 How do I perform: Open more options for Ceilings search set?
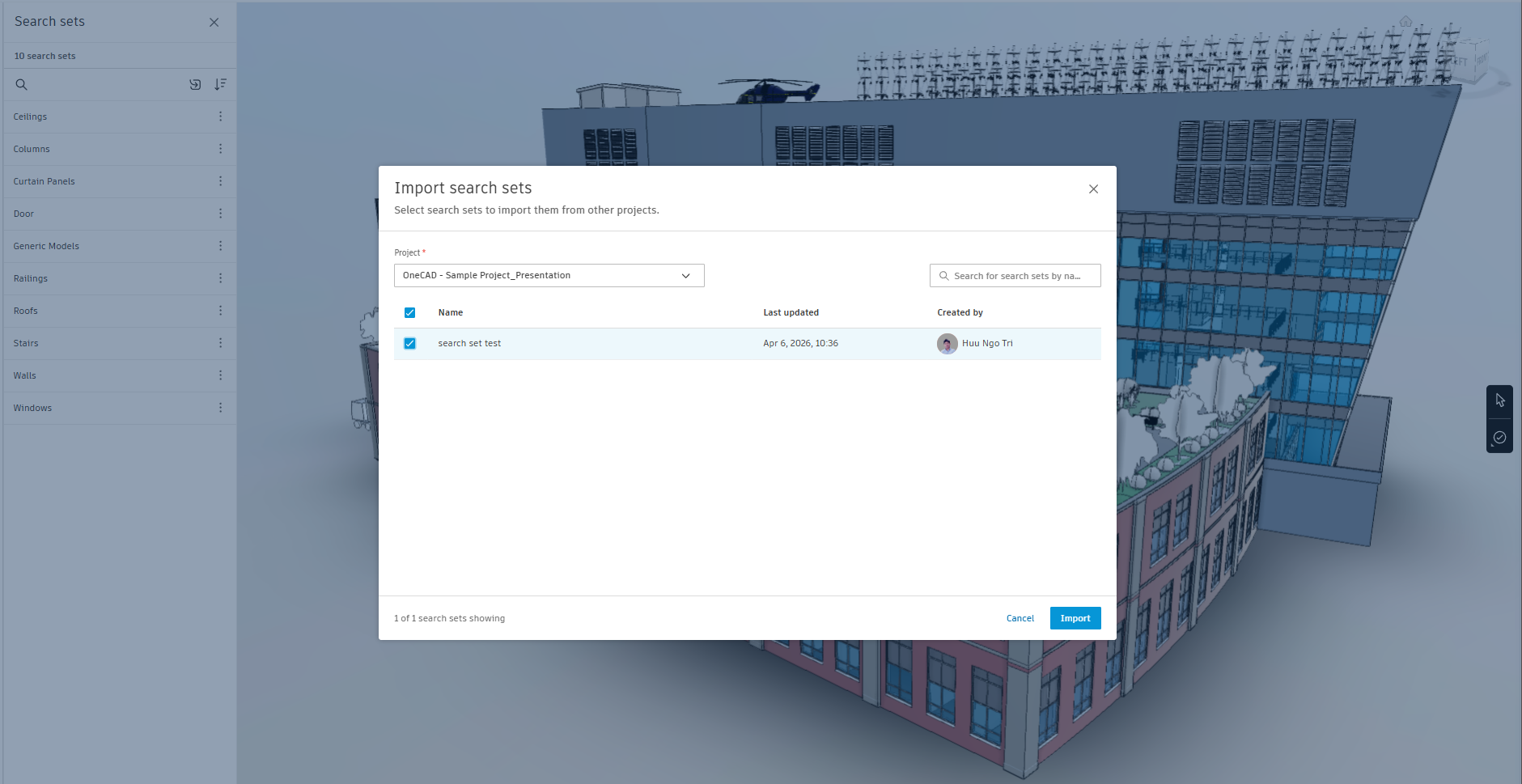click(220, 117)
